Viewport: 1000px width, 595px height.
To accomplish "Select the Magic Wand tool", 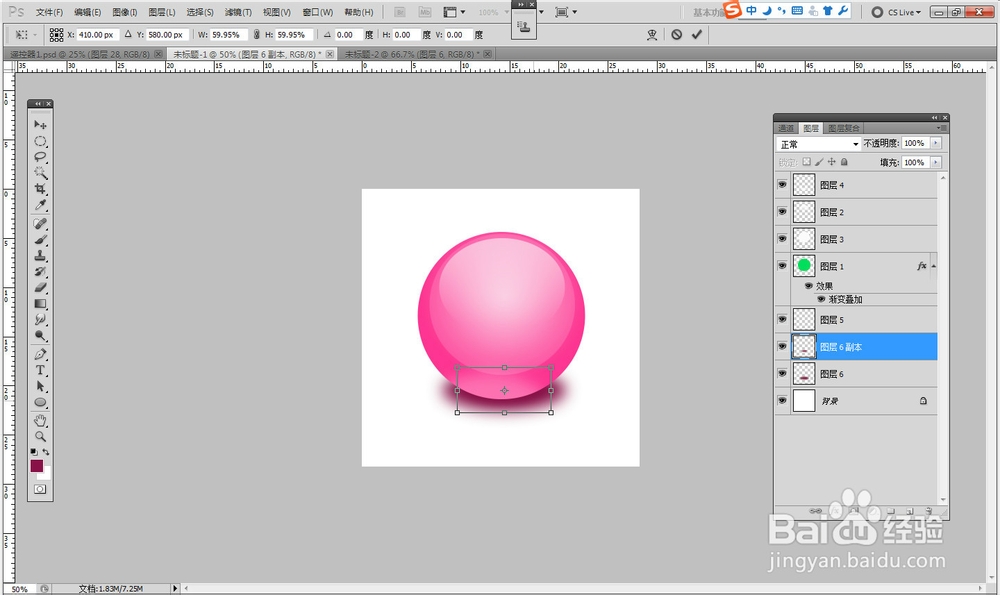I will pos(40,173).
